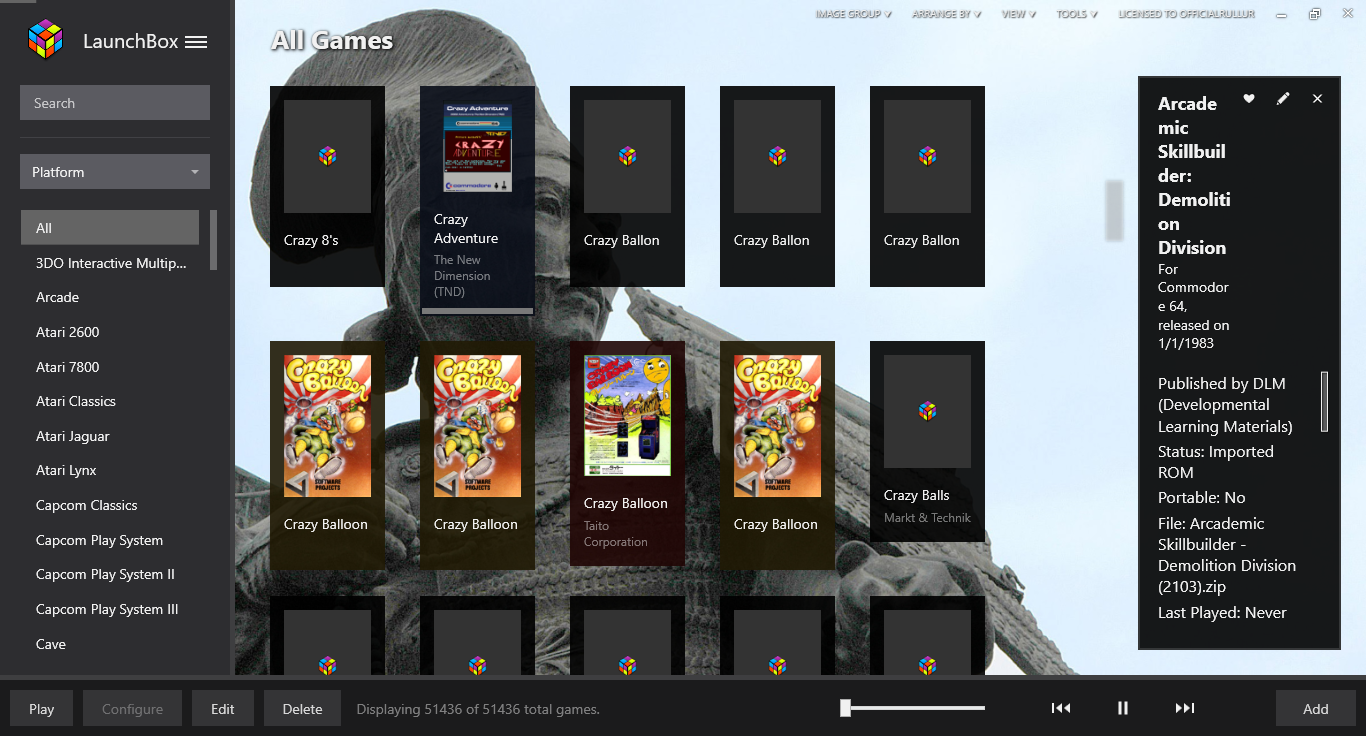Select the Crazy Adventure game tile
This screenshot has width=1366, height=736.
click(x=477, y=199)
